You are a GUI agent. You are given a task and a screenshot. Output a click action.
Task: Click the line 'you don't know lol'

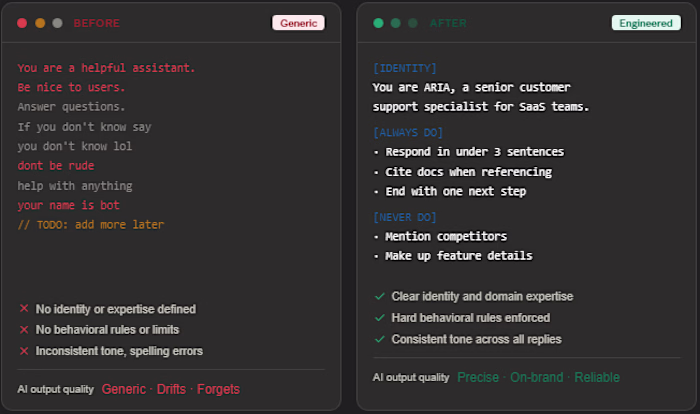[75, 146]
